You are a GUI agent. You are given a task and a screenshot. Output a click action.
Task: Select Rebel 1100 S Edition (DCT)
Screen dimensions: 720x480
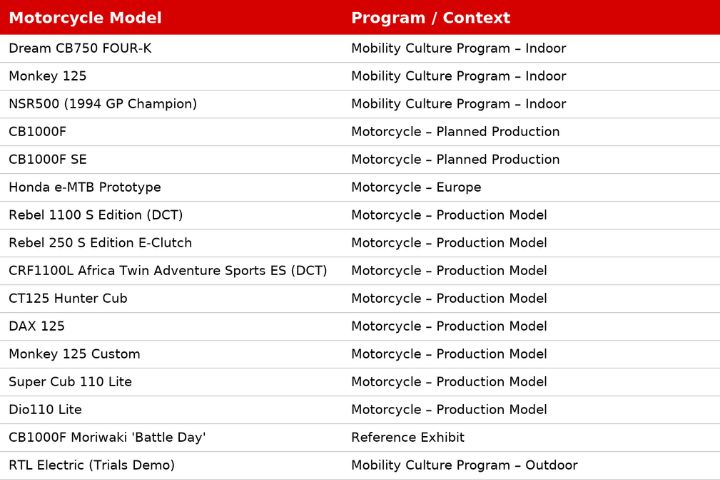96,215
